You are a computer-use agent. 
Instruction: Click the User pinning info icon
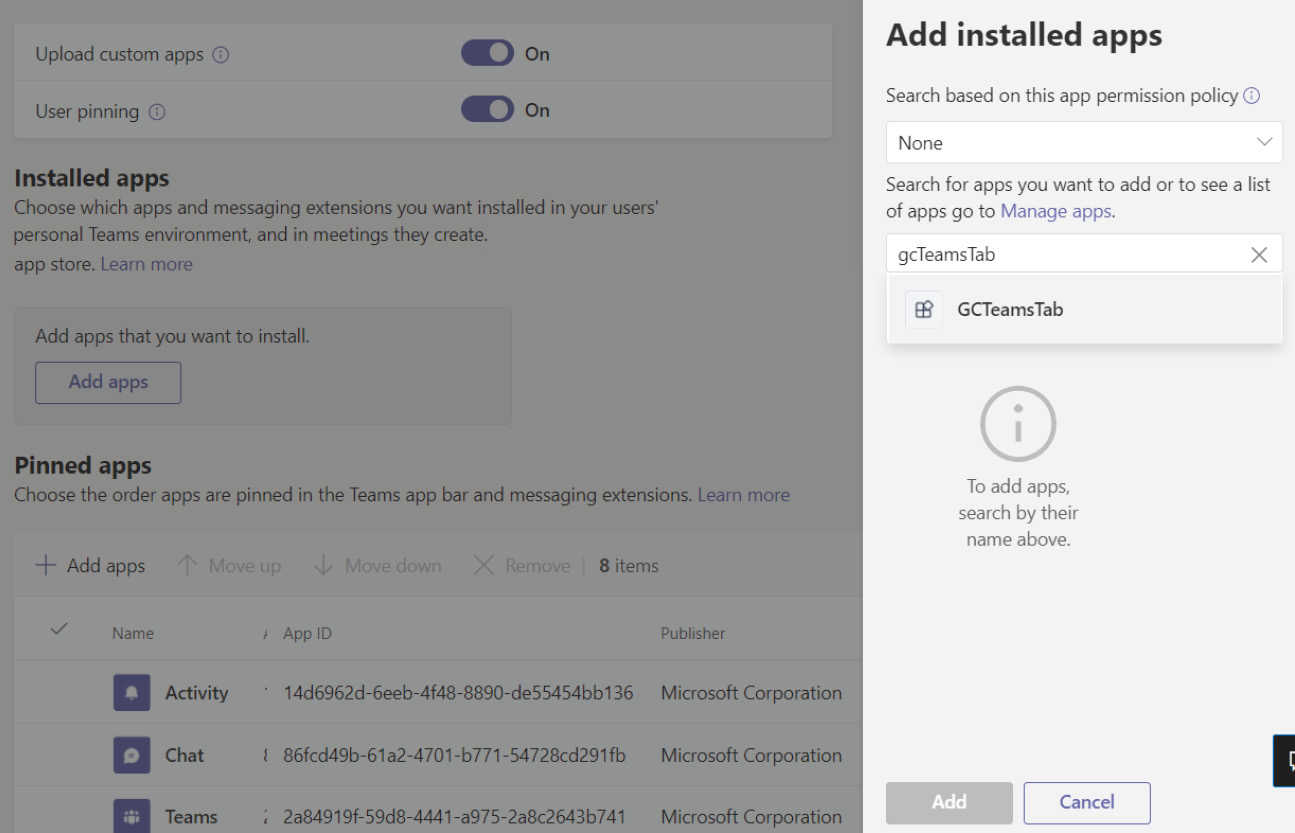pos(157,112)
